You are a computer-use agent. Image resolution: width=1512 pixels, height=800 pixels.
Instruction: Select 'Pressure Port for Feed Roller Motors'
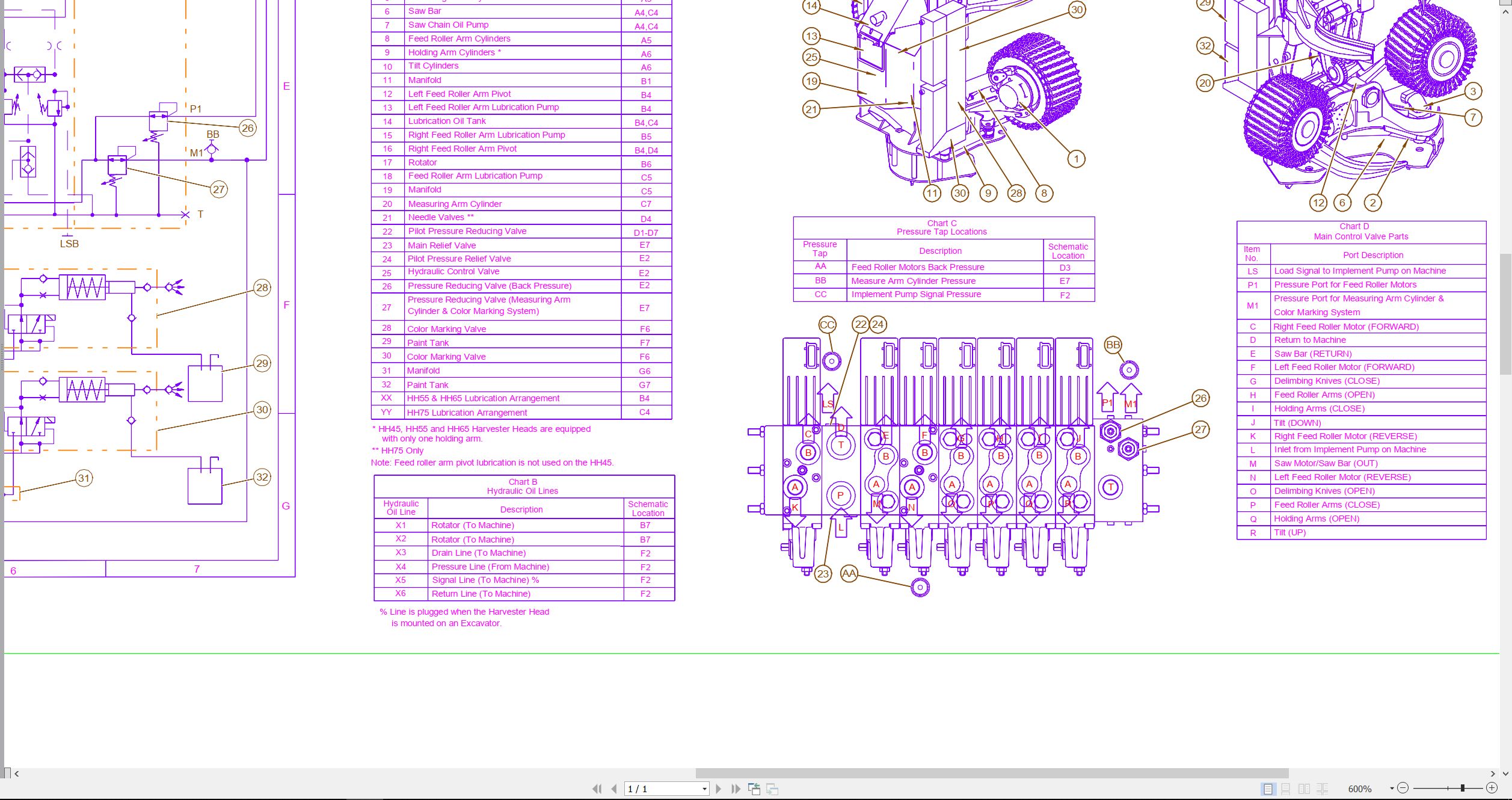(x=1345, y=285)
